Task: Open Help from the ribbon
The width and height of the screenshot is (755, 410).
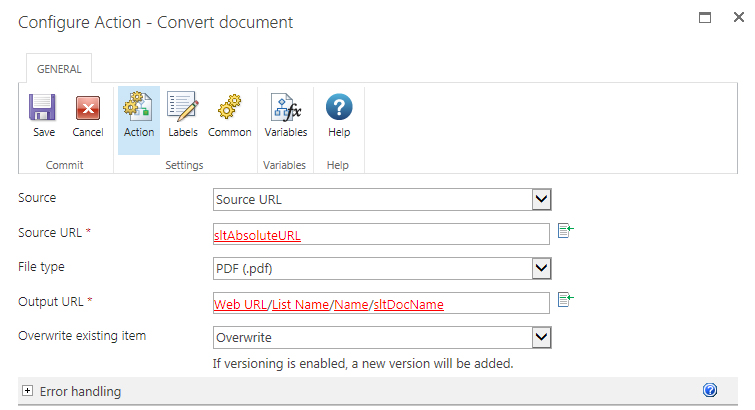Action: (x=339, y=108)
